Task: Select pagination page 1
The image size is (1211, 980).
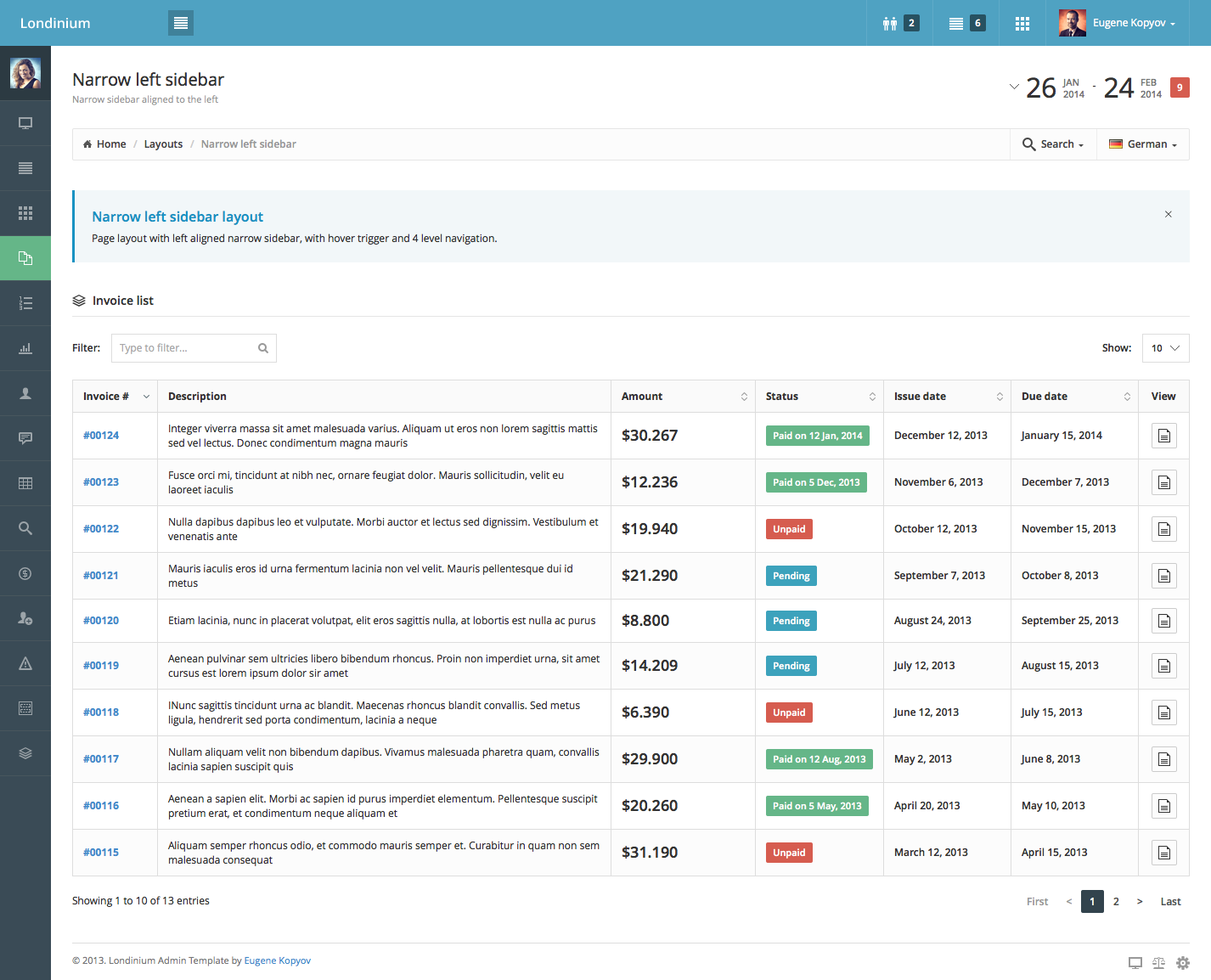Action: coord(1092,902)
